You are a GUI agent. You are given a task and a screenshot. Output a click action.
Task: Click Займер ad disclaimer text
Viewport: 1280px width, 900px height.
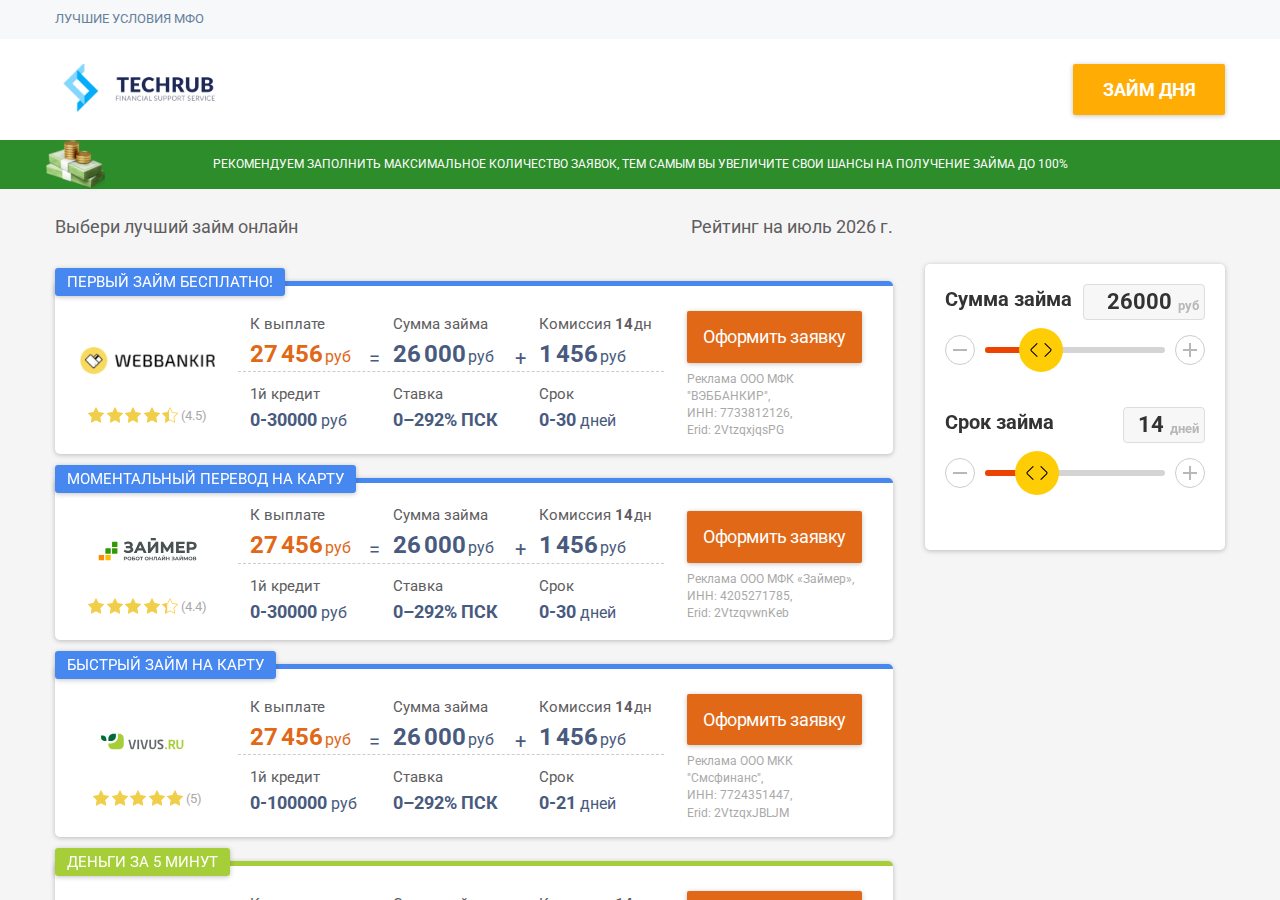coord(771,596)
